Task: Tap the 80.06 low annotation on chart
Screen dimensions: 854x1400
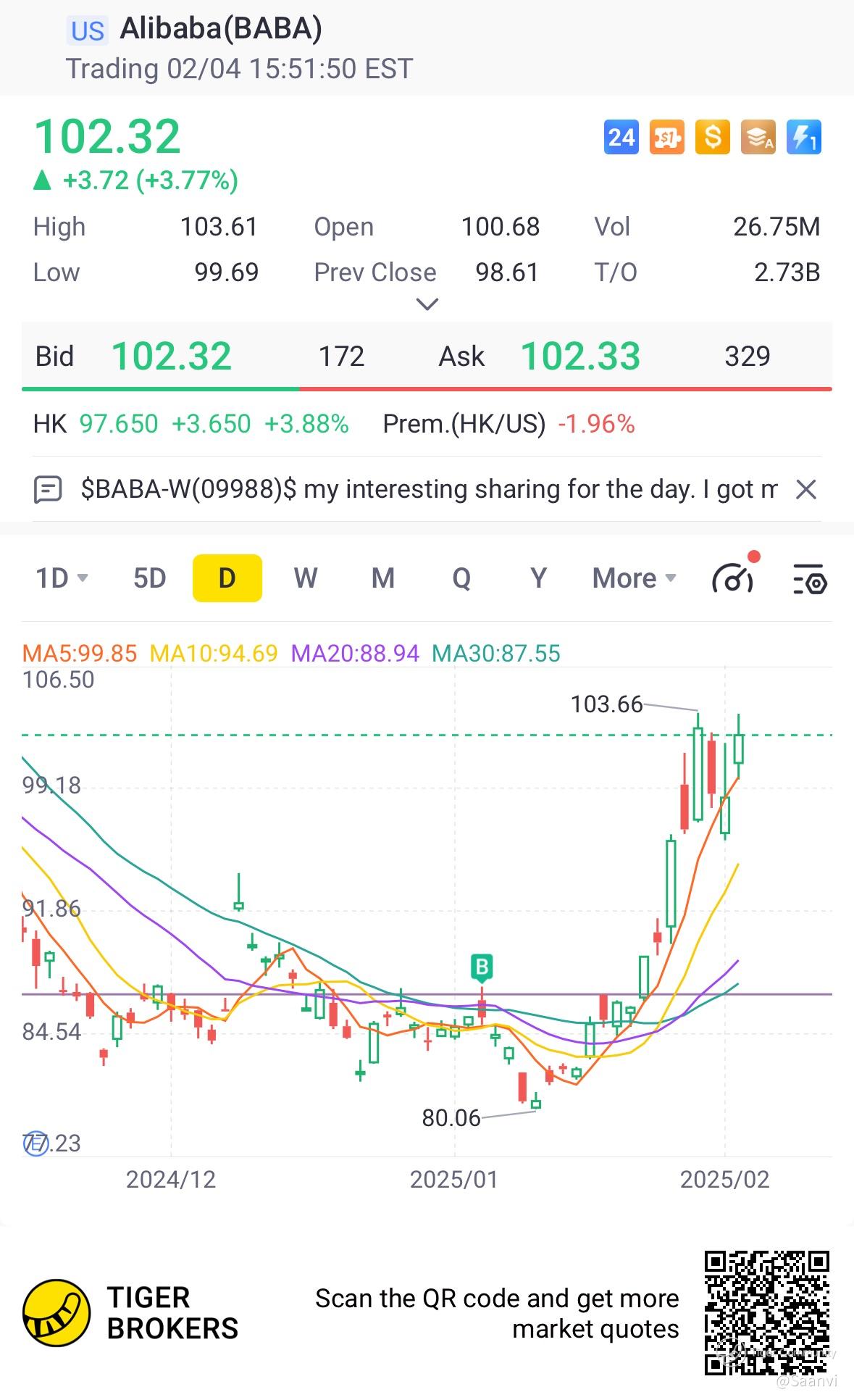Action: pos(451,1118)
